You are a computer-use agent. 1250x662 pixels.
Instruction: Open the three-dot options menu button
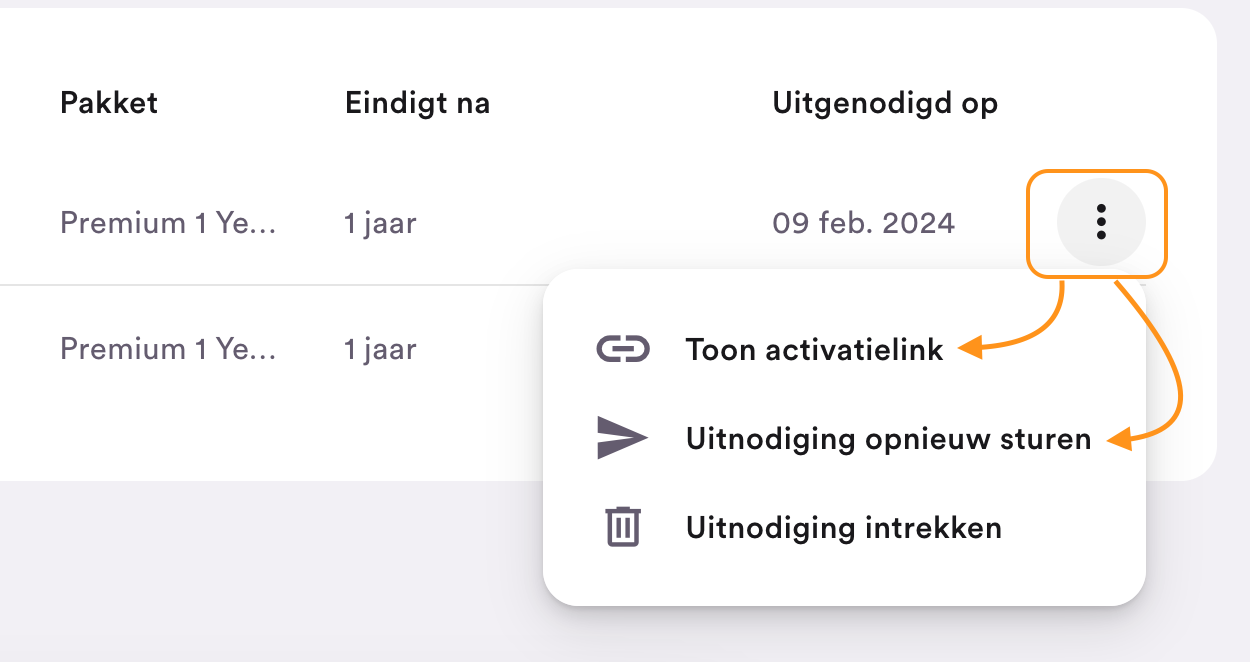pyautogui.click(x=1101, y=222)
